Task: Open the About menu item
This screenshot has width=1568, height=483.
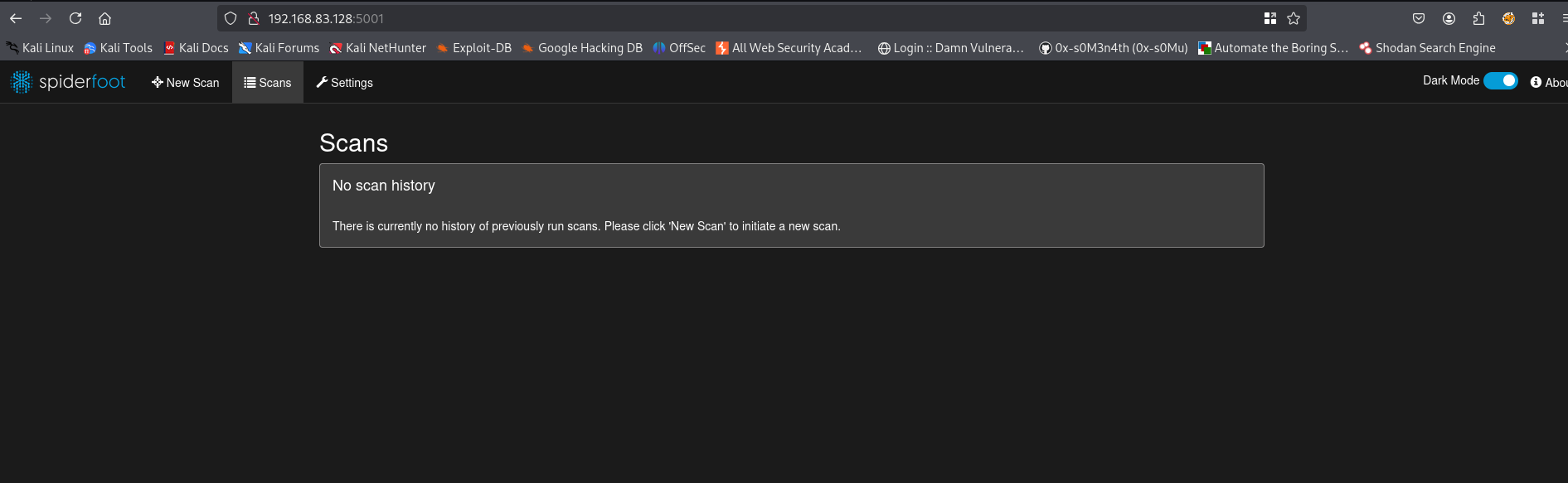Action: pyautogui.click(x=1549, y=83)
